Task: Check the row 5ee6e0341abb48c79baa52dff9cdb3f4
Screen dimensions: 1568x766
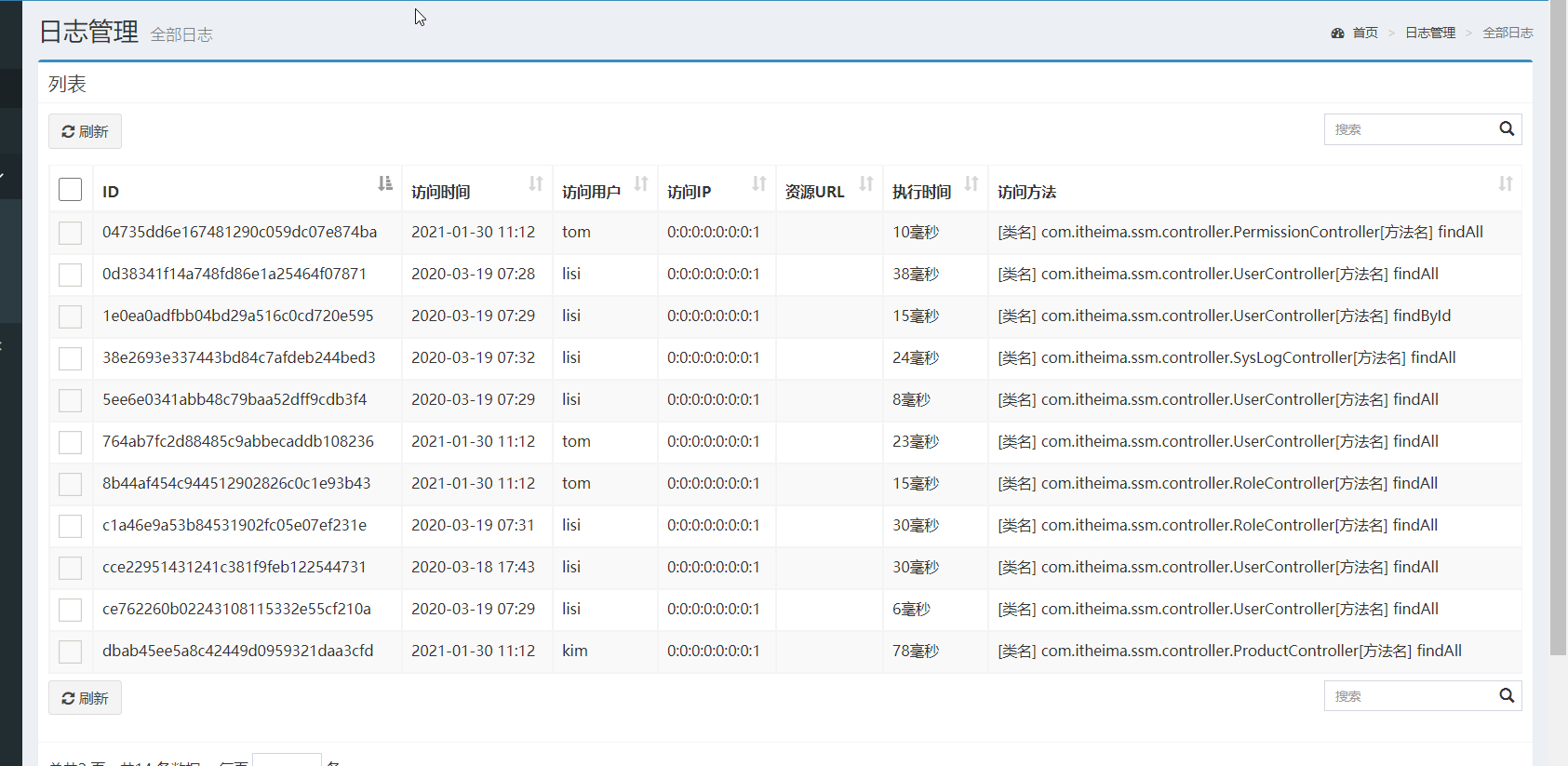Action: [x=70, y=400]
